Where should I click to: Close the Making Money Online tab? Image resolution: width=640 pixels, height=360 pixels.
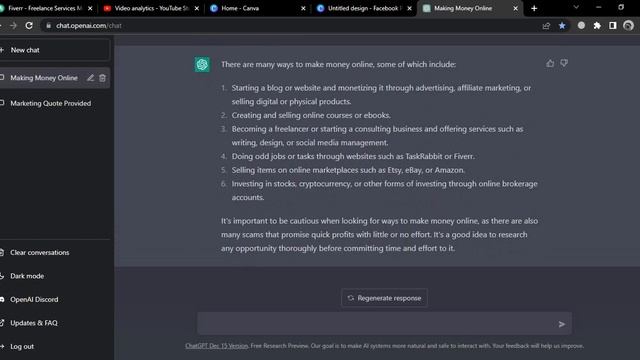pyautogui.click(x=516, y=8)
